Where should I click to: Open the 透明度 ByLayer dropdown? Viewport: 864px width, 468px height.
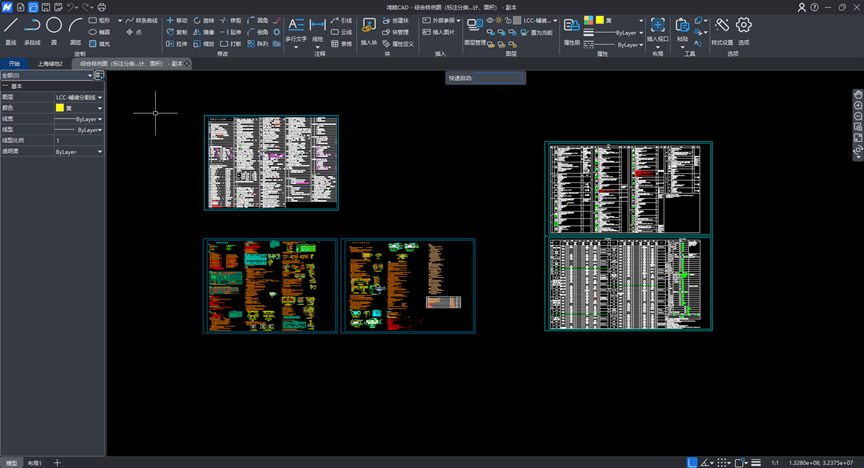tap(100, 152)
